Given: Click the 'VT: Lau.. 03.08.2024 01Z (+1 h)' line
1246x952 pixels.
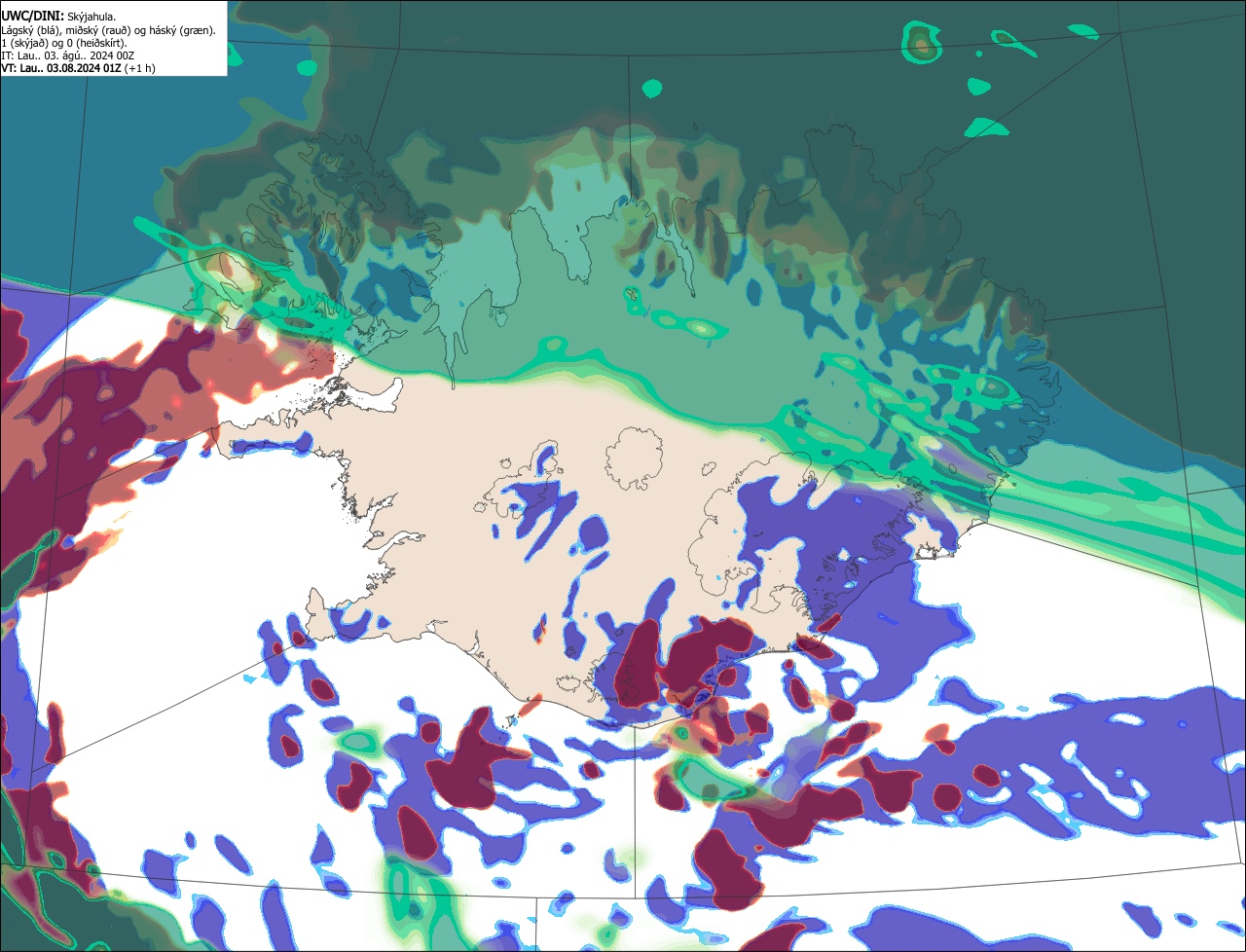Looking at the screenshot, I should [78, 68].
